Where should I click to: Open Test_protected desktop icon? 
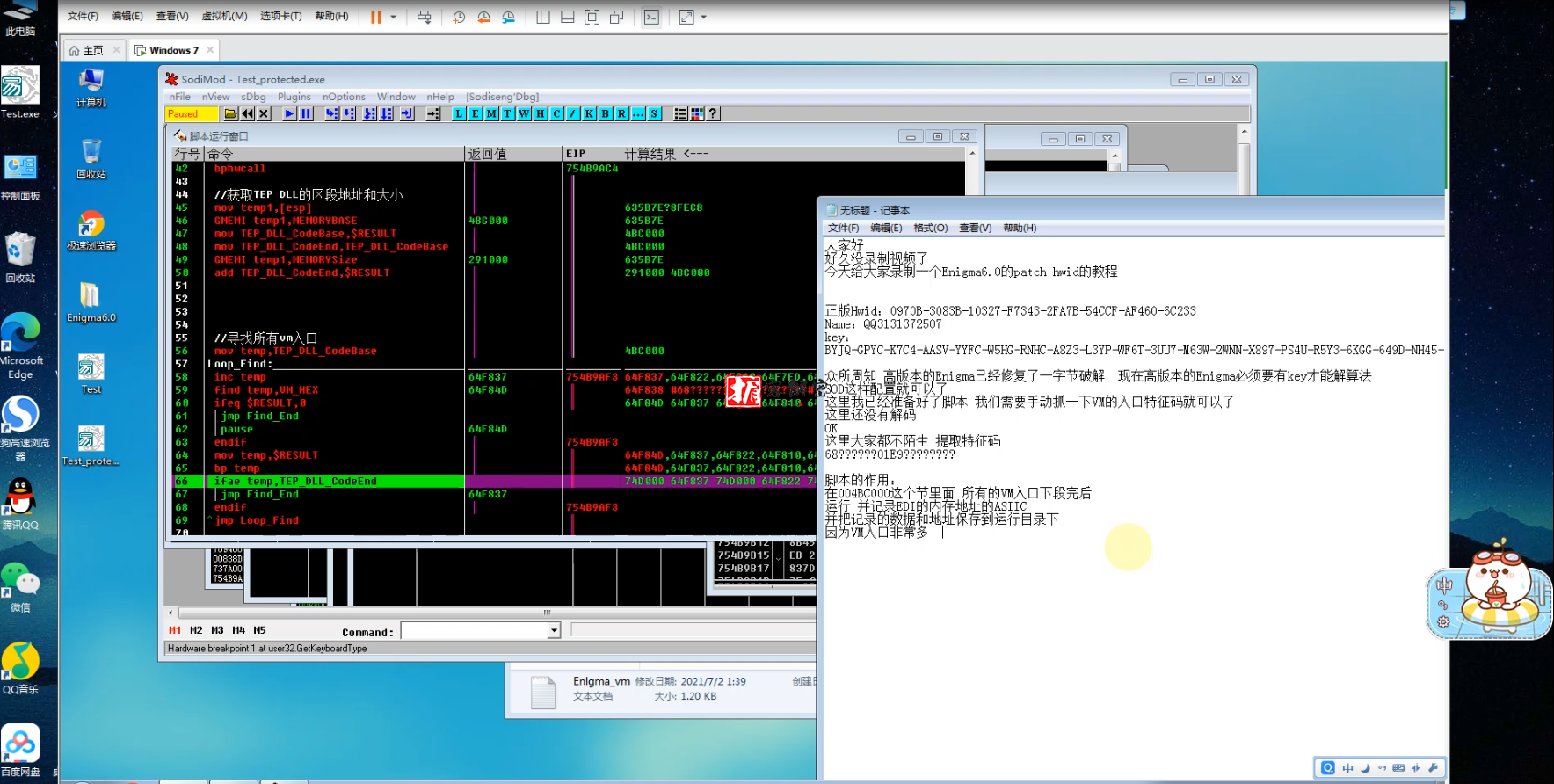coord(91,446)
